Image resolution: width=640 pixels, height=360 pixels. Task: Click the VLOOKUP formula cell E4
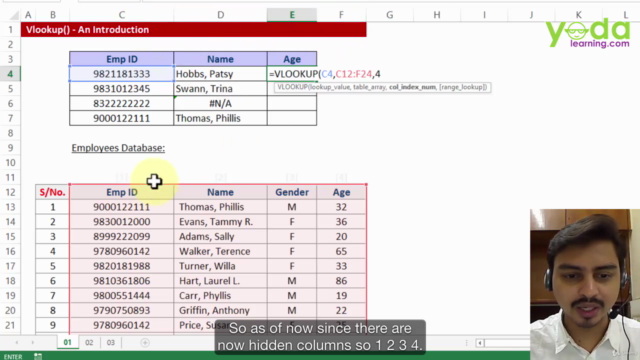click(292, 74)
